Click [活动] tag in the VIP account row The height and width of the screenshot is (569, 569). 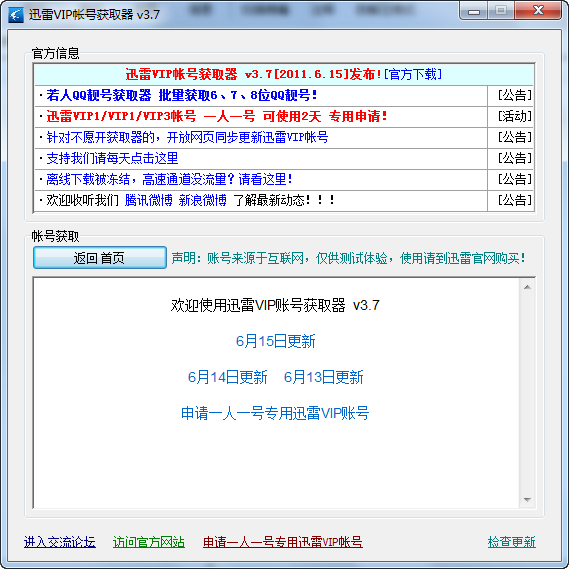(x=515, y=116)
